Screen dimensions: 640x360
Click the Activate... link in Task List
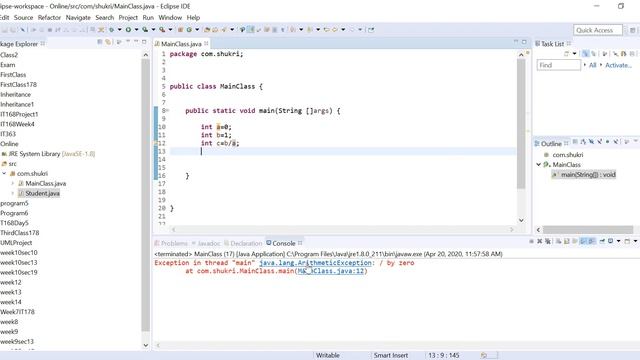[x=618, y=65]
